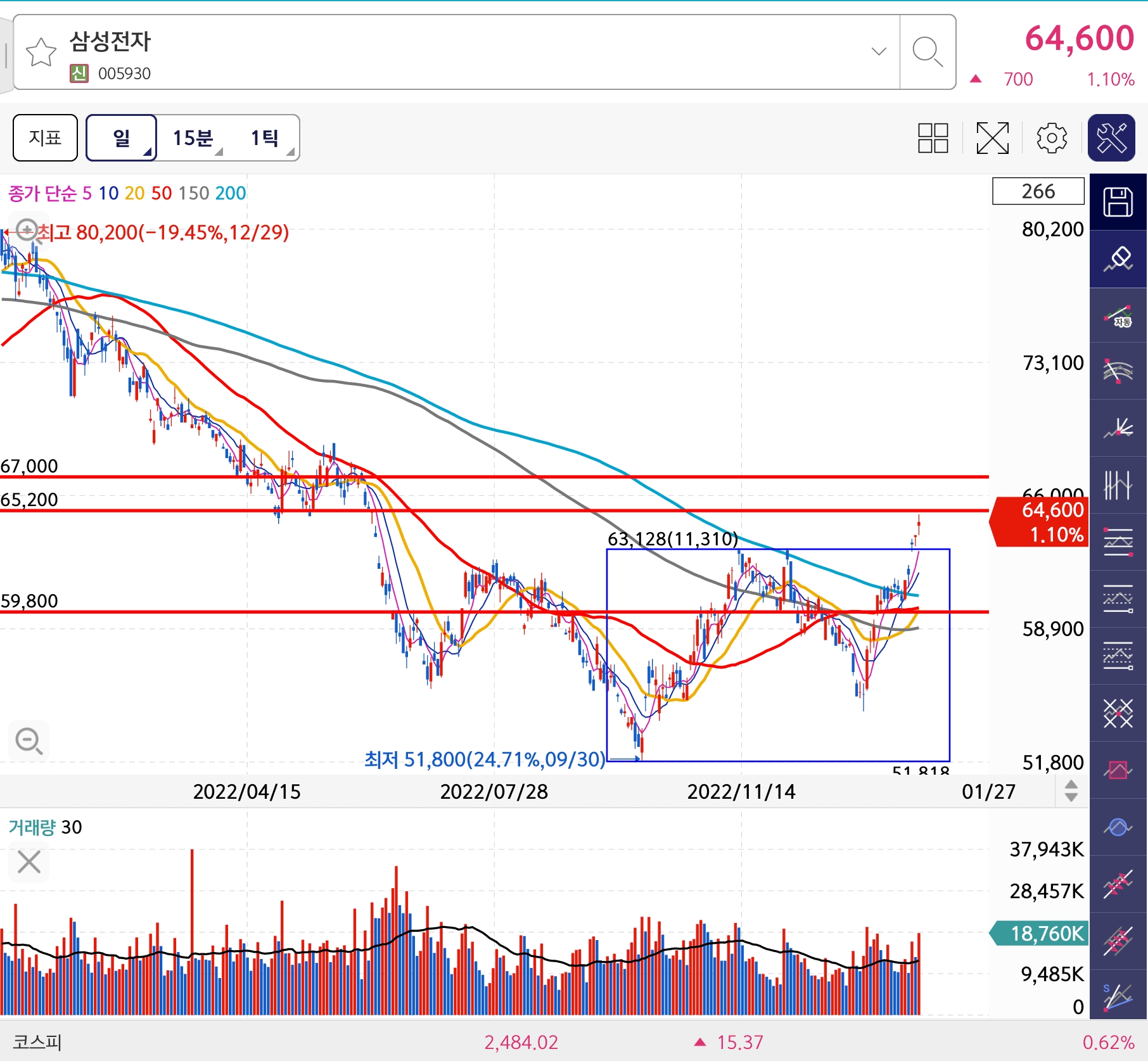Expand chart to fullscreen

pyautogui.click(x=992, y=138)
